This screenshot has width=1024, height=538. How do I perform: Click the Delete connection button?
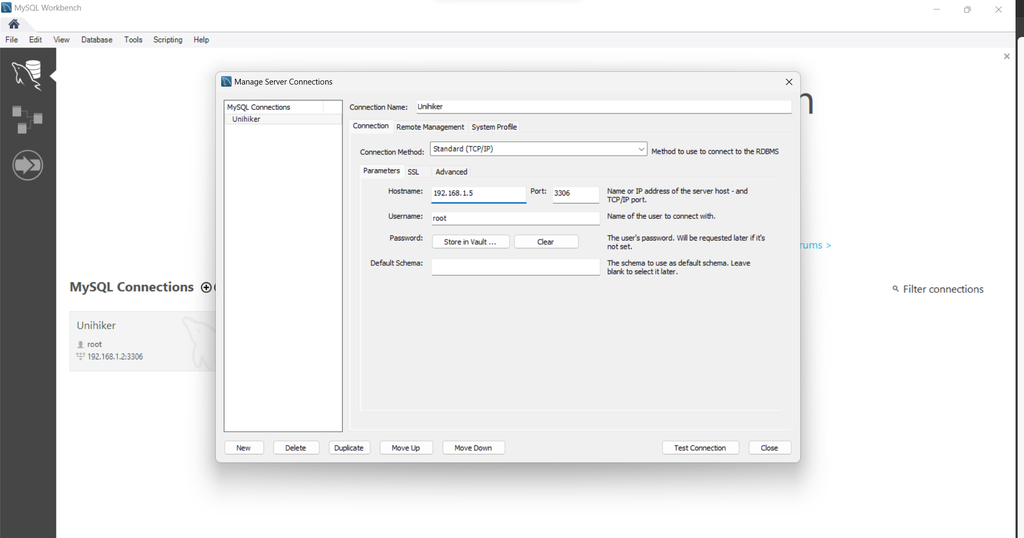(x=296, y=448)
